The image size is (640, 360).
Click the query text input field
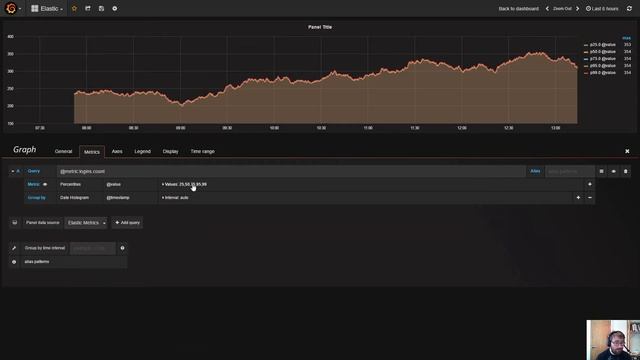pos(291,171)
